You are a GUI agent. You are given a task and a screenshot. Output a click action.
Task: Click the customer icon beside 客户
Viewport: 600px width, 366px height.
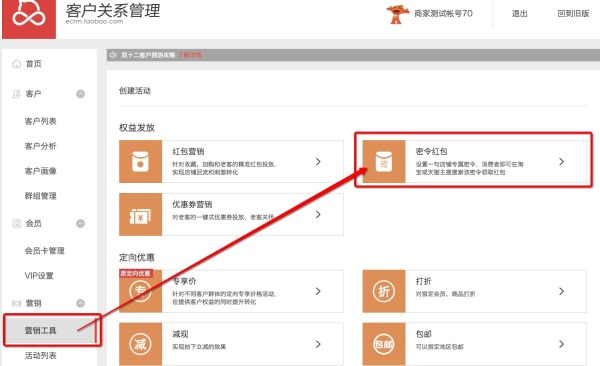click(x=16, y=94)
